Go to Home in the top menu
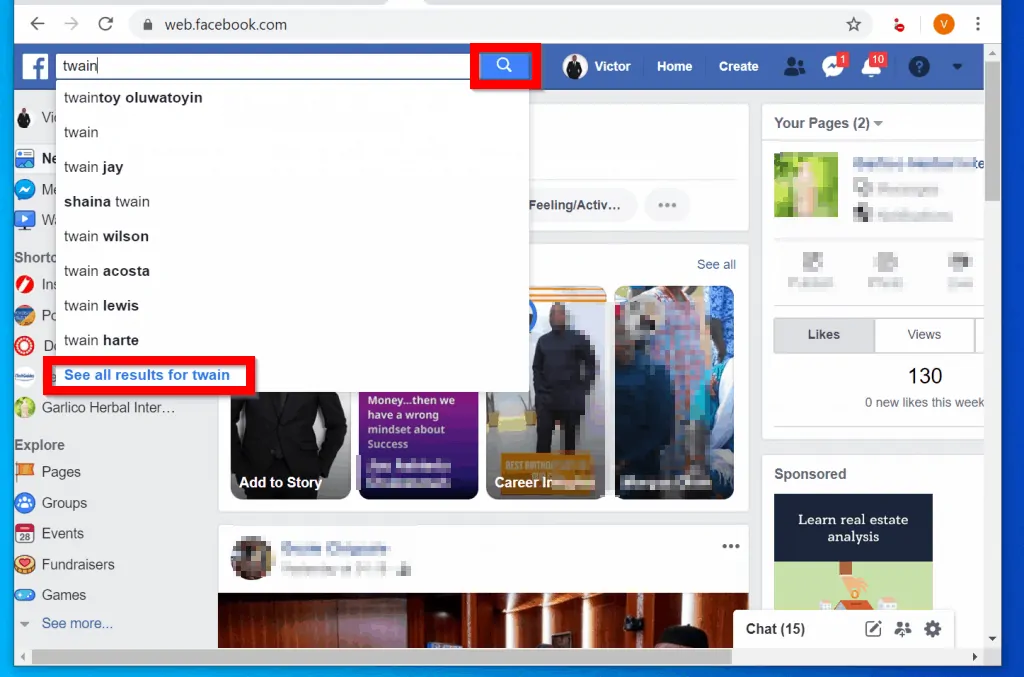This screenshot has width=1024, height=677. click(x=674, y=65)
